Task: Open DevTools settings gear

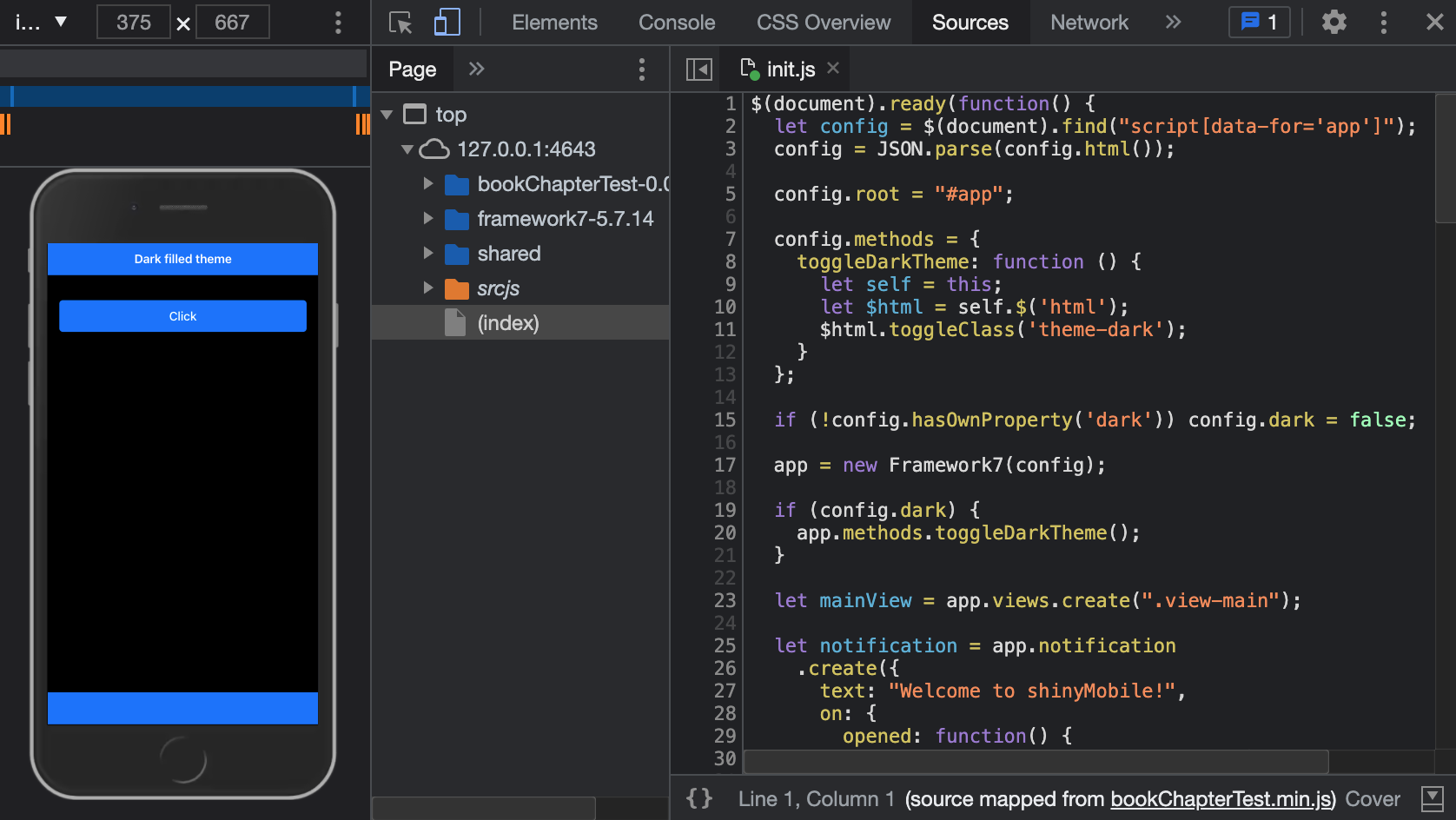Action: point(1334,23)
